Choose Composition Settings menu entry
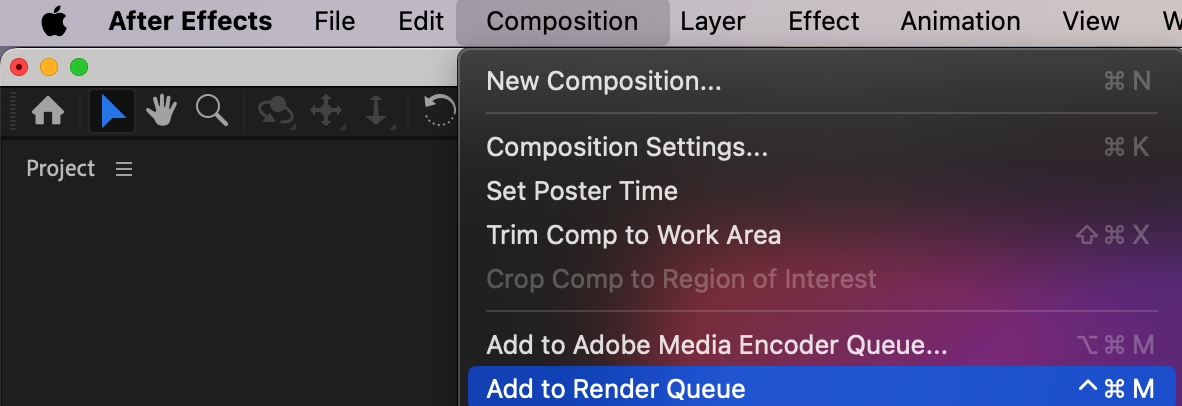 tap(627, 147)
